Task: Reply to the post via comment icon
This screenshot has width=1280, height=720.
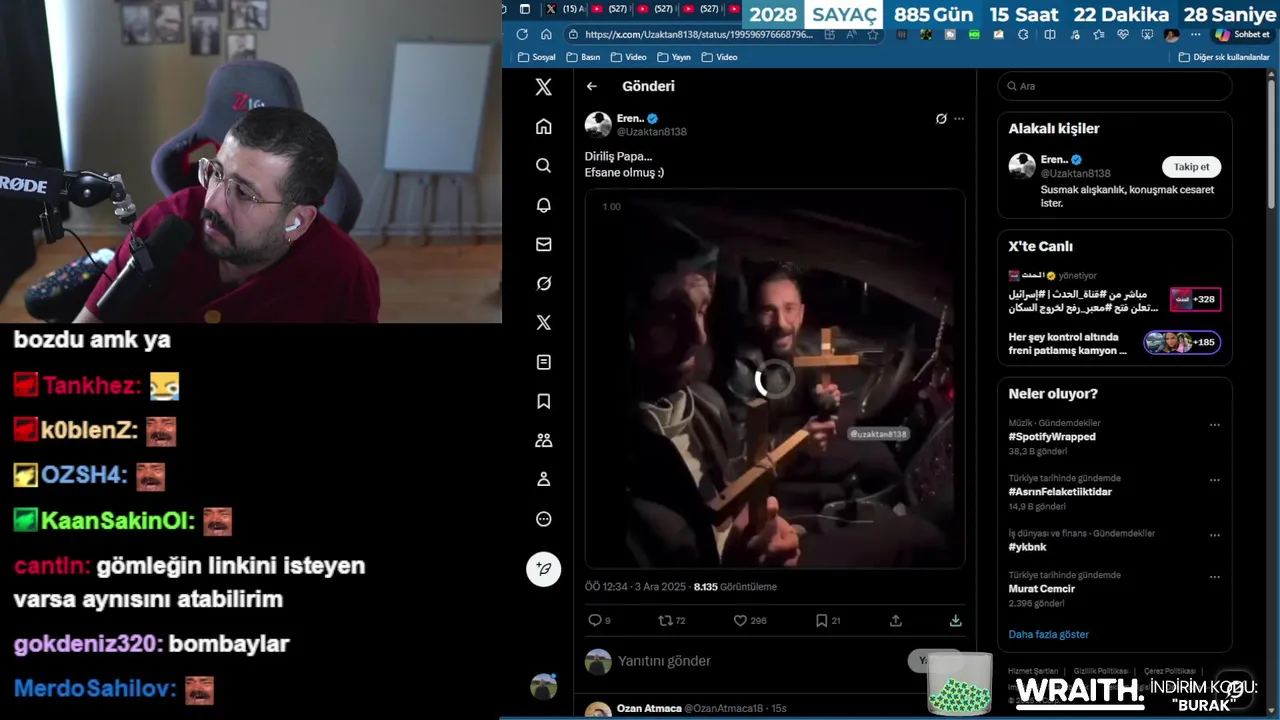Action: [x=595, y=620]
